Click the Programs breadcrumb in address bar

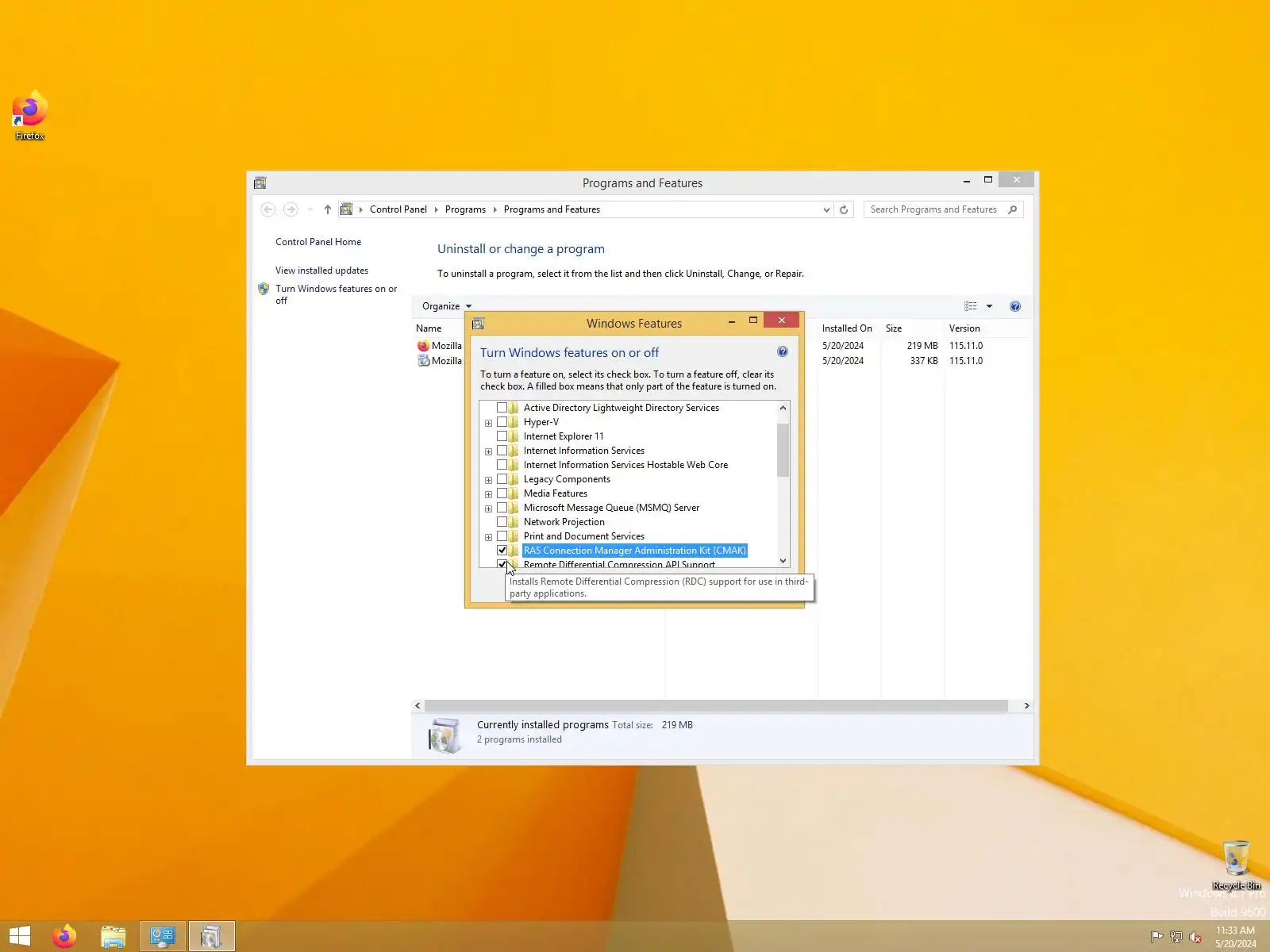(465, 209)
